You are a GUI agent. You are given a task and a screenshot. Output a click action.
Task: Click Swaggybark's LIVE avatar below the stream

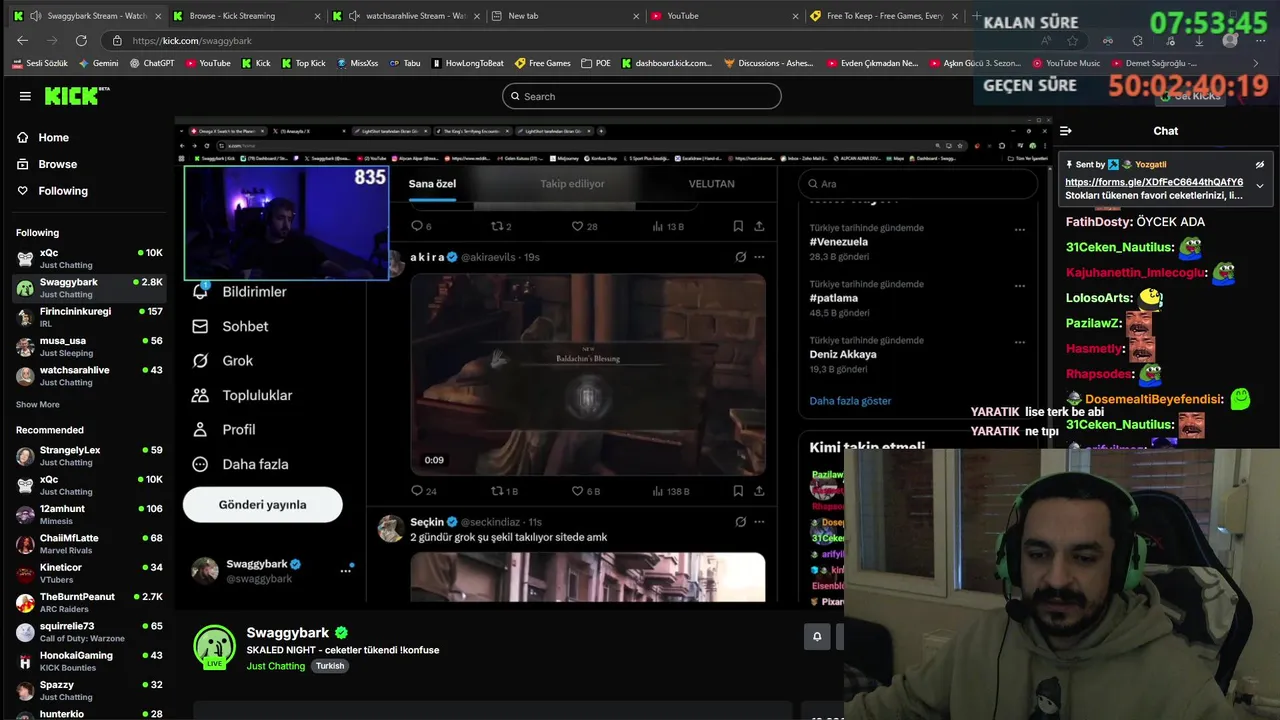pos(214,647)
